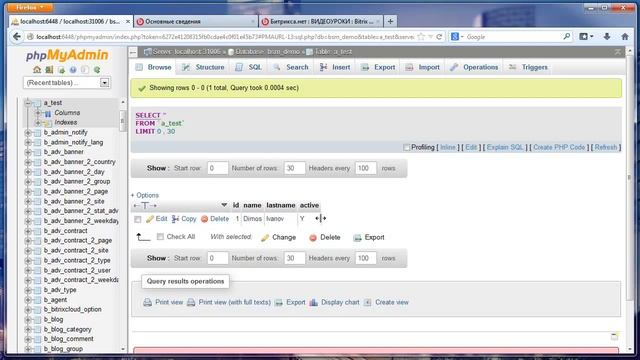The width and height of the screenshot is (640, 360).
Task: Click the Copy icon for row Dimos
Action: click(x=176, y=219)
